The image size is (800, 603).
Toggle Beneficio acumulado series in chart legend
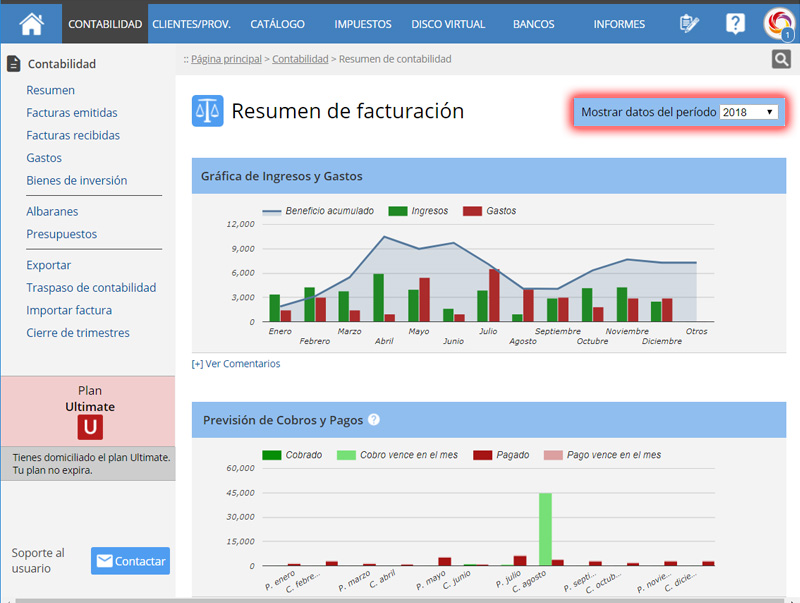coord(318,211)
